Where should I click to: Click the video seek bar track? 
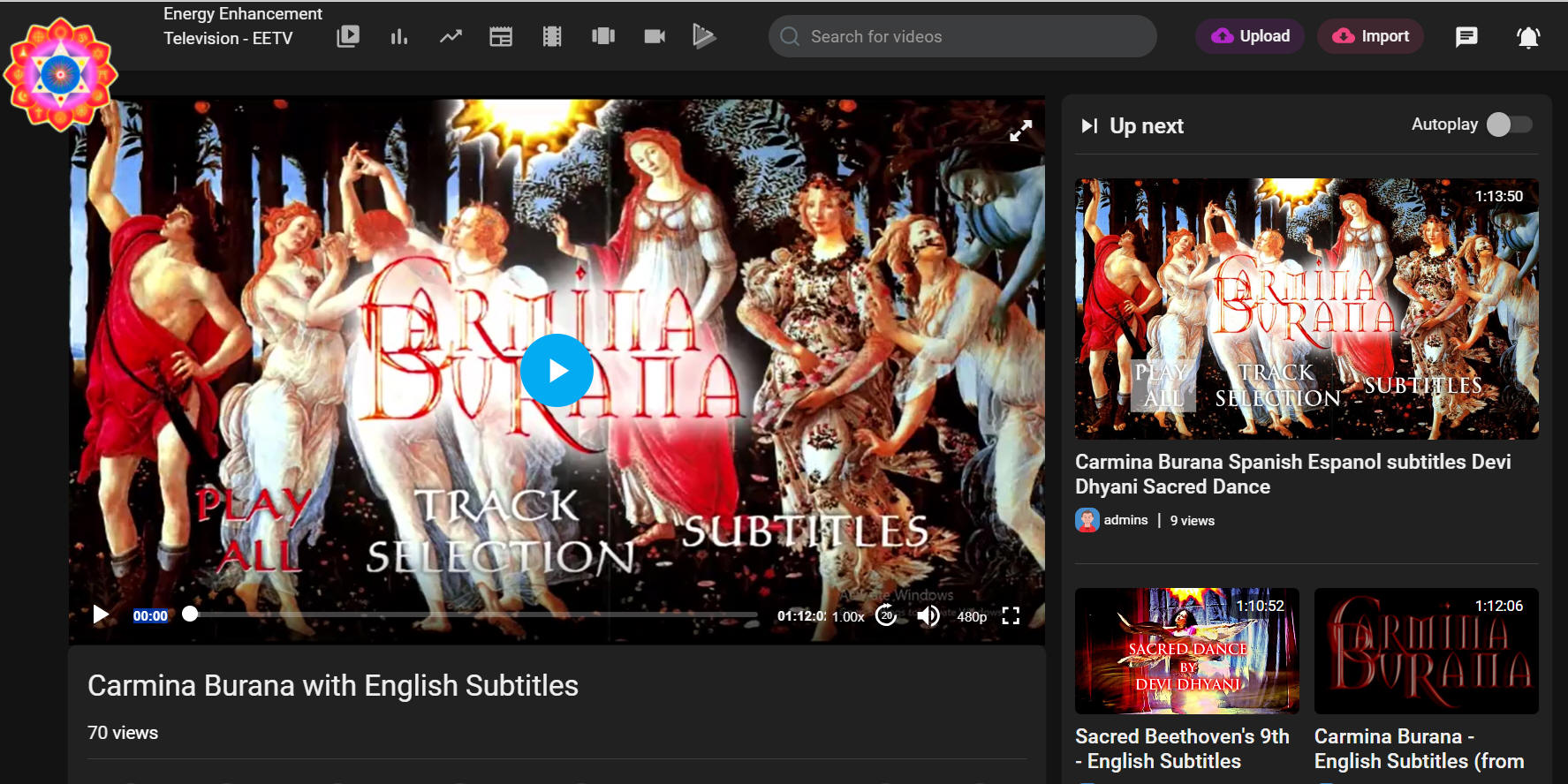pos(473,614)
